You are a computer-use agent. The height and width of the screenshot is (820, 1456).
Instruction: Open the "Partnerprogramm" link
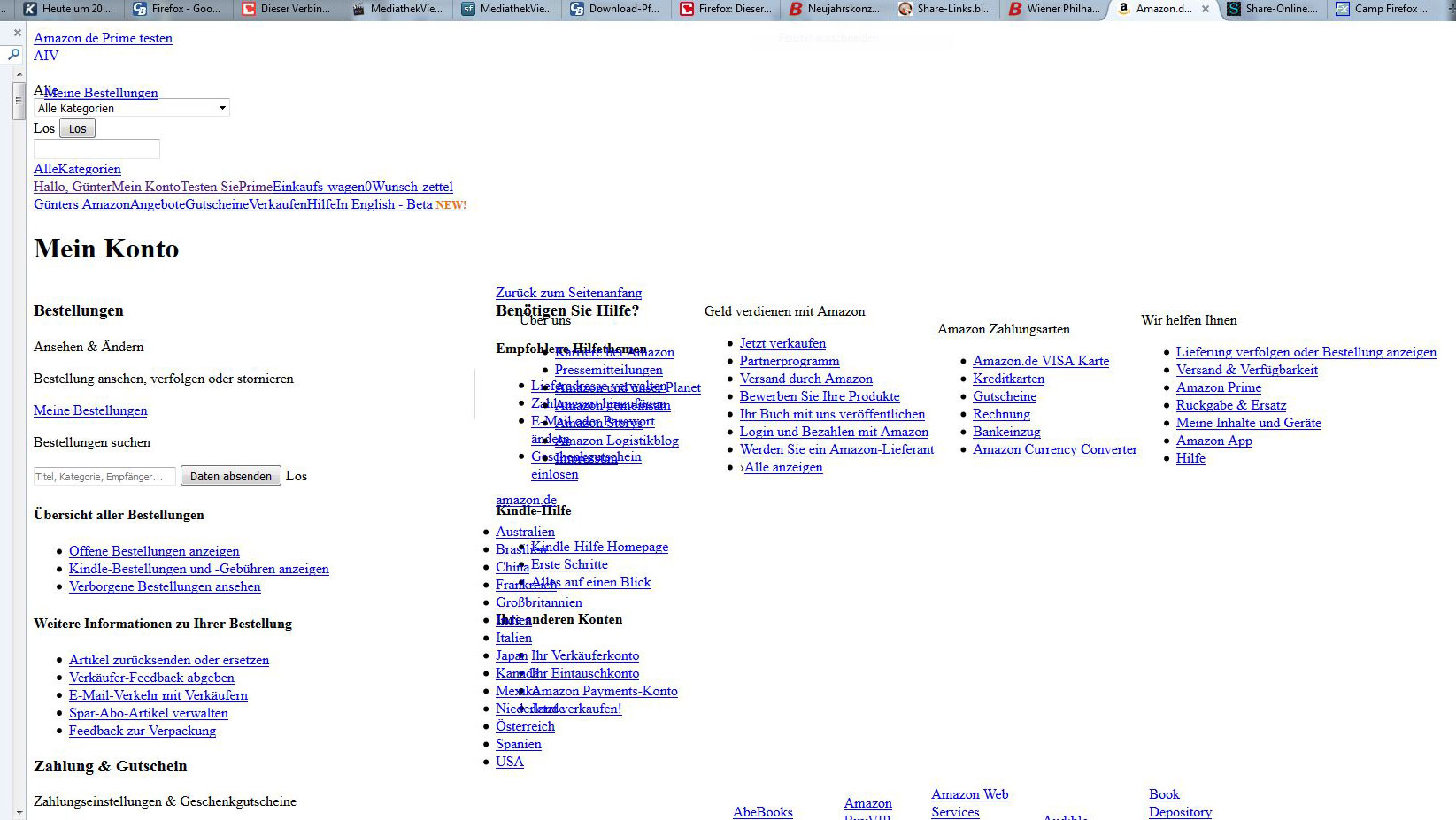pos(790,361)
